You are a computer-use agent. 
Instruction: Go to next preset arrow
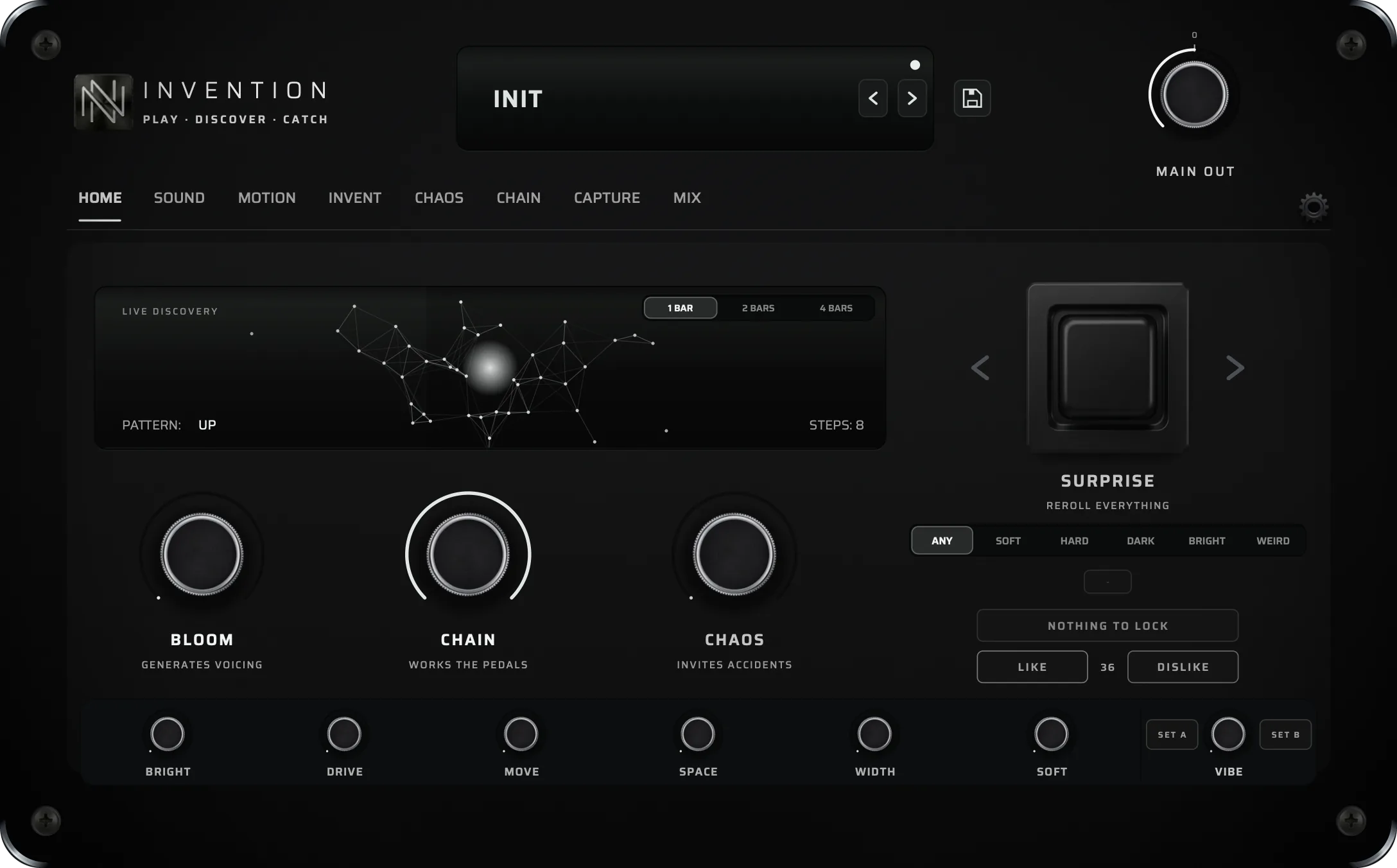pyautogui.click(x=912, y=98)
